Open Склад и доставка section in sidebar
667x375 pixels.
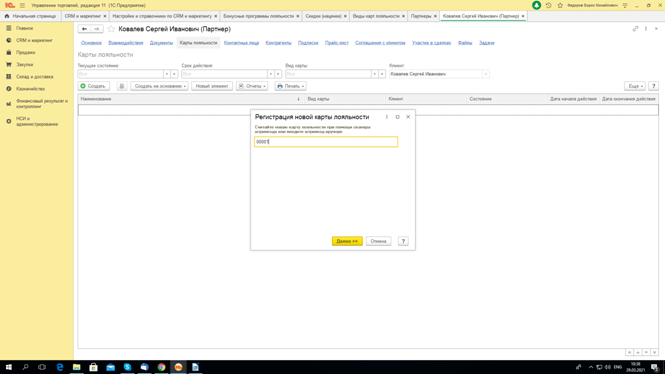34,77
